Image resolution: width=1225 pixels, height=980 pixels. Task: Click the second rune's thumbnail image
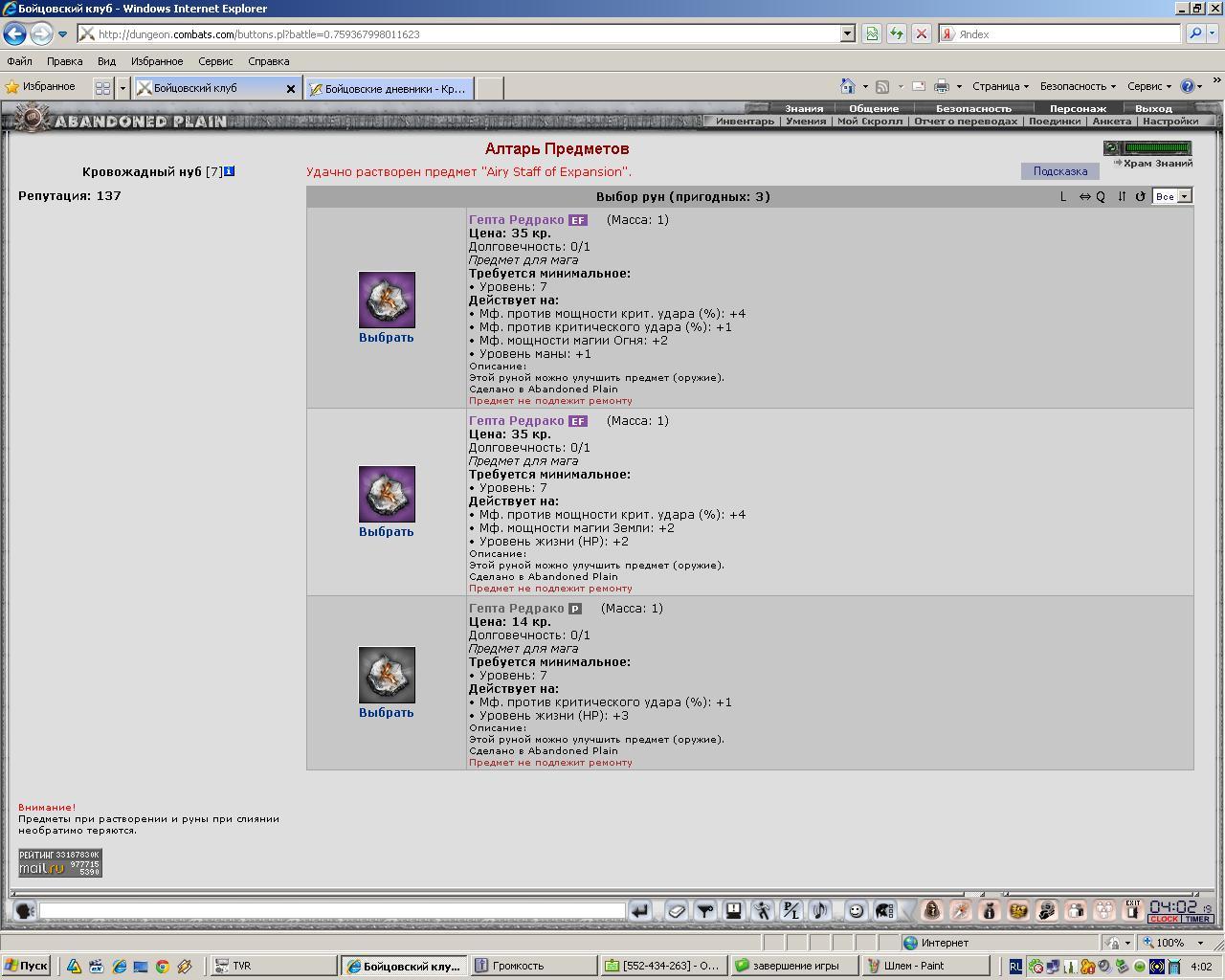387,495
